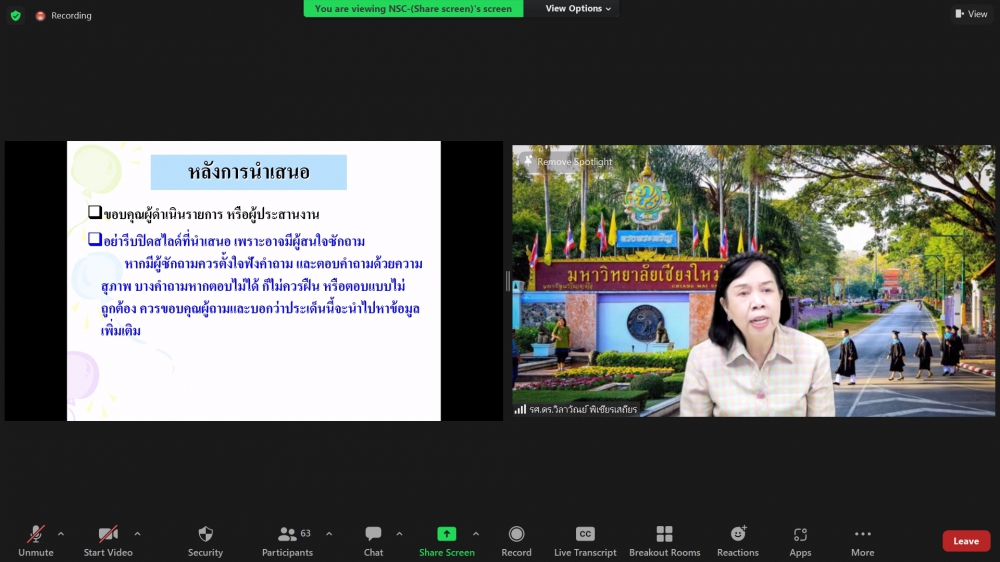
Task: Click the green encryption shield icon
Action: [15, 16]
